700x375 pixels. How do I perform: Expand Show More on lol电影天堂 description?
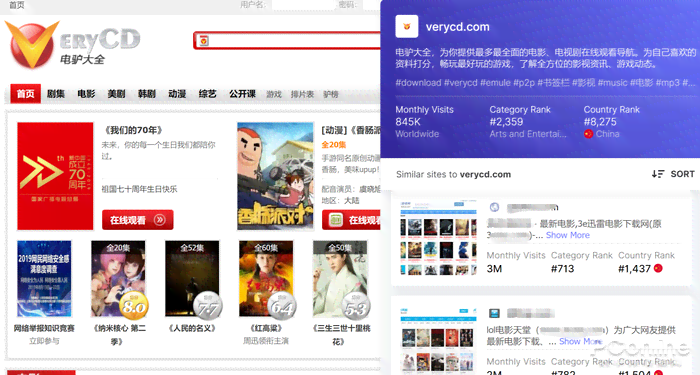[x=581, y=342]
